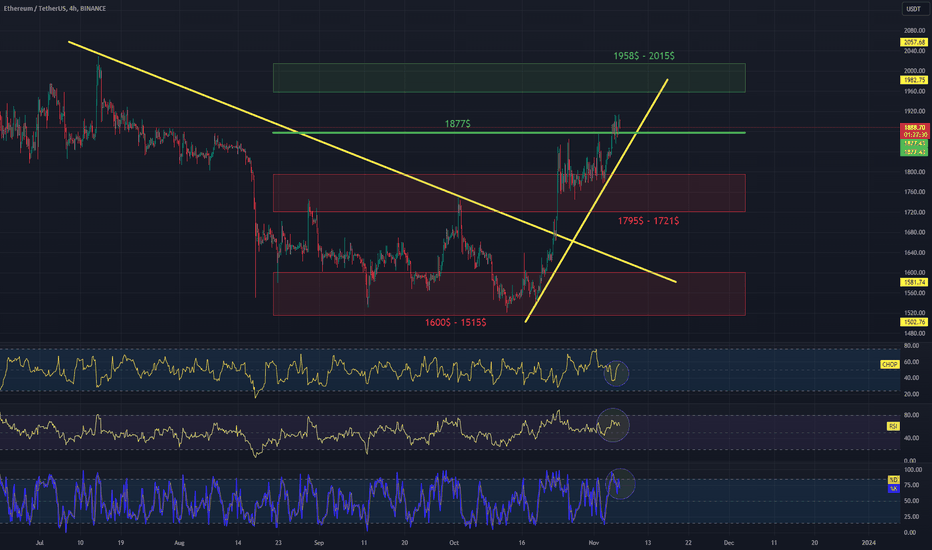Click the circle marker on CHOP indicator
The height and width of the screenshot is (550, 932).
[616, 373]
